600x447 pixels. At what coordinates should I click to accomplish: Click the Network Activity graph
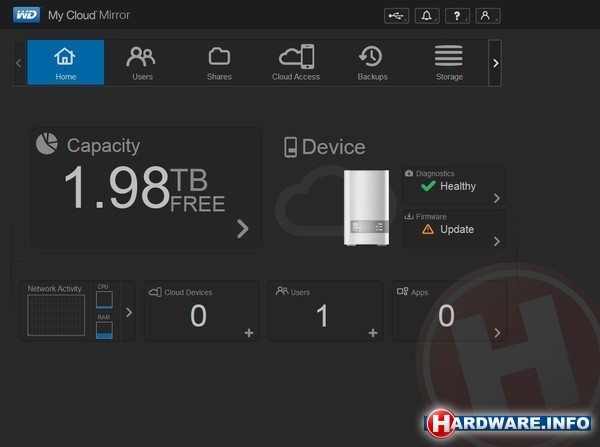click(56, 315)
